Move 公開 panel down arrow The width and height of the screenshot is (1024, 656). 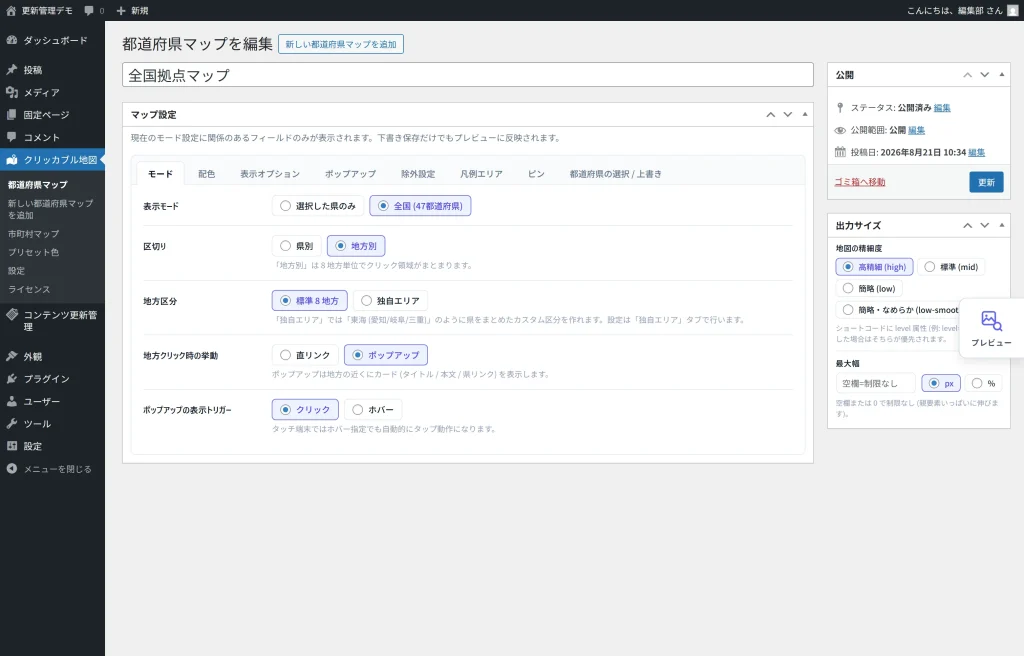[984, 75]
